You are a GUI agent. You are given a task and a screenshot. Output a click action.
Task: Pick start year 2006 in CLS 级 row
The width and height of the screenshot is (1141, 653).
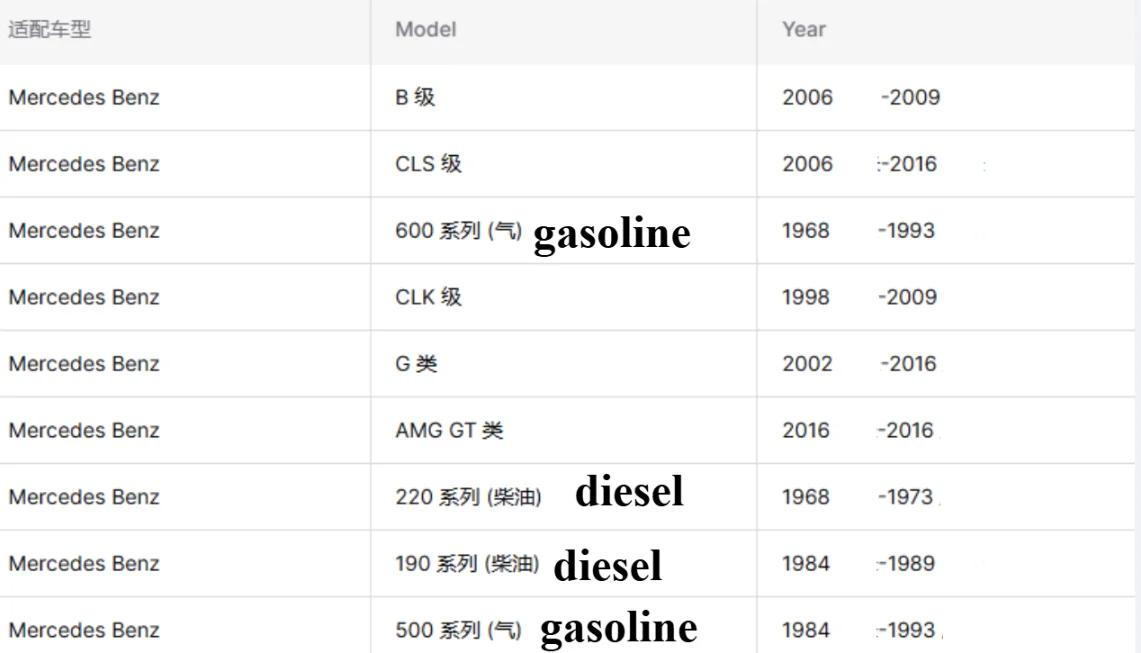[x=807, y=164]
